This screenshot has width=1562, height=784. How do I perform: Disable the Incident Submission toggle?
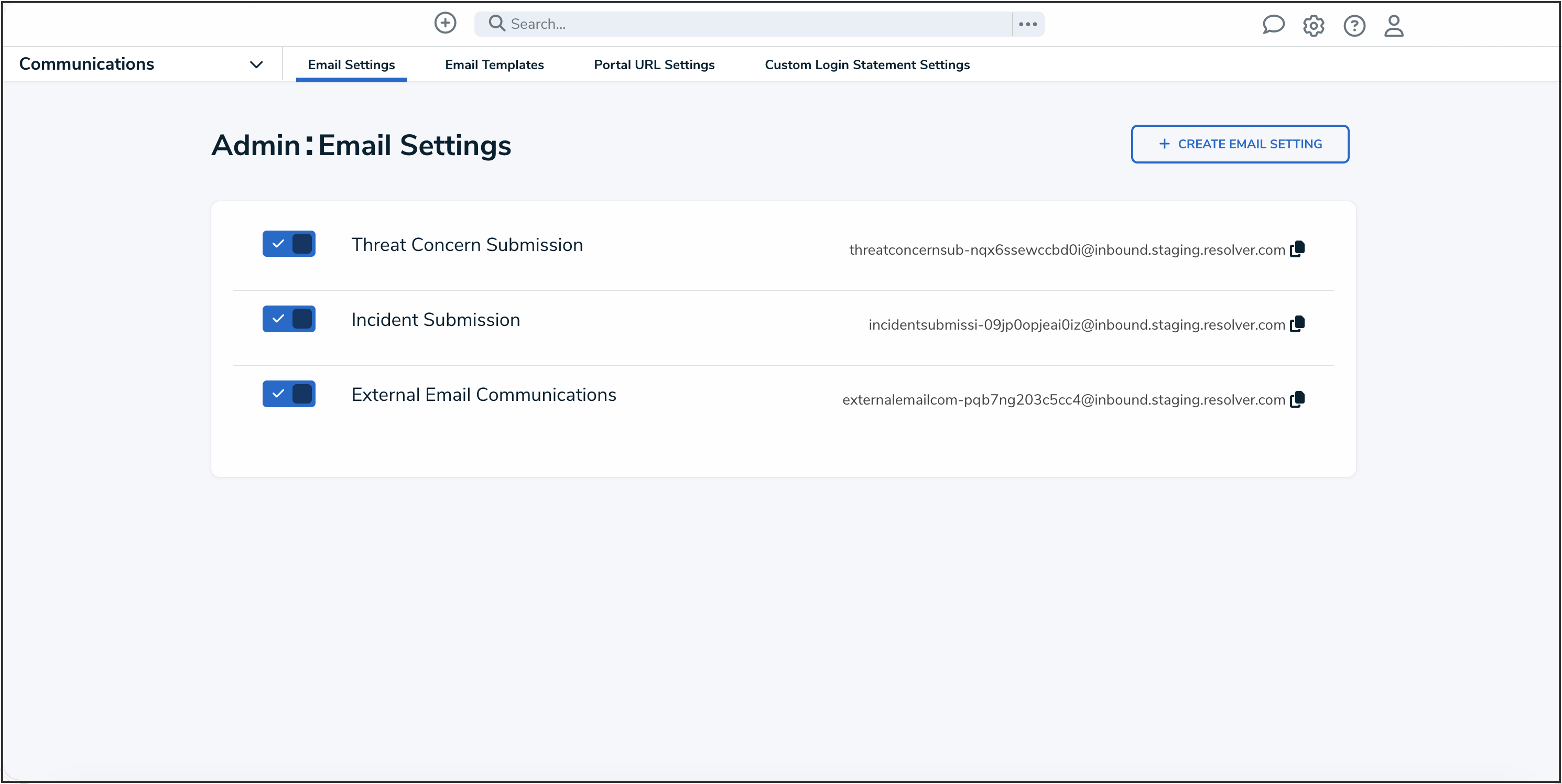point(289,319)
